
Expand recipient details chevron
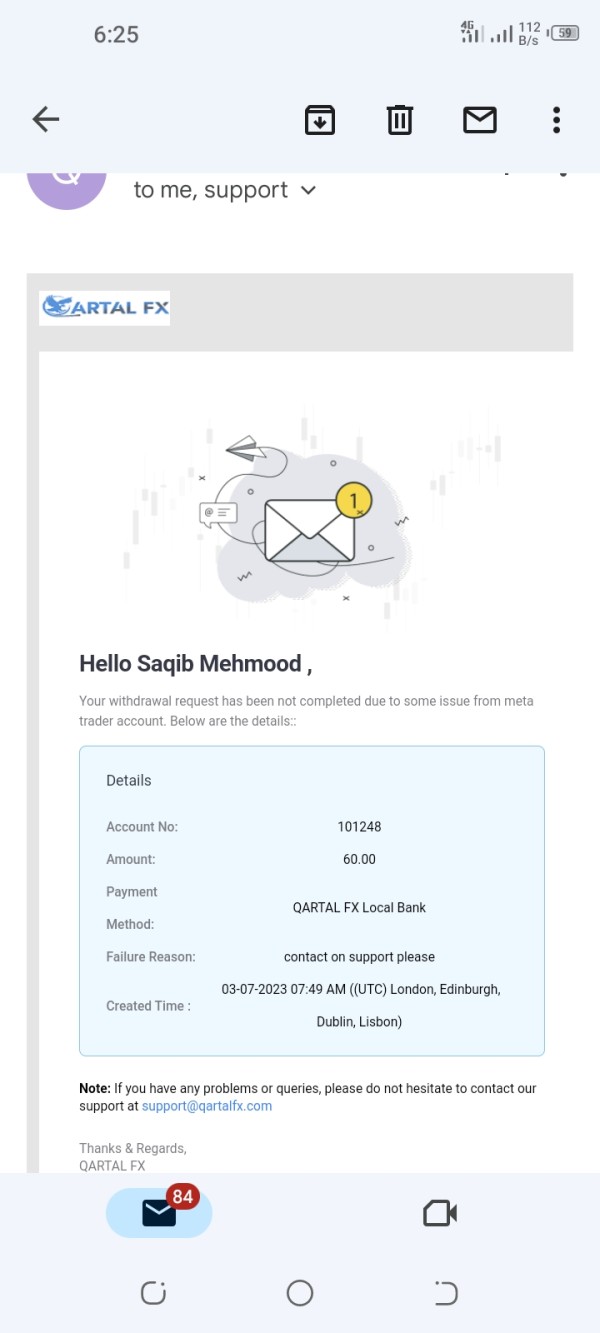pyautogui.click(x=308, y=190)
